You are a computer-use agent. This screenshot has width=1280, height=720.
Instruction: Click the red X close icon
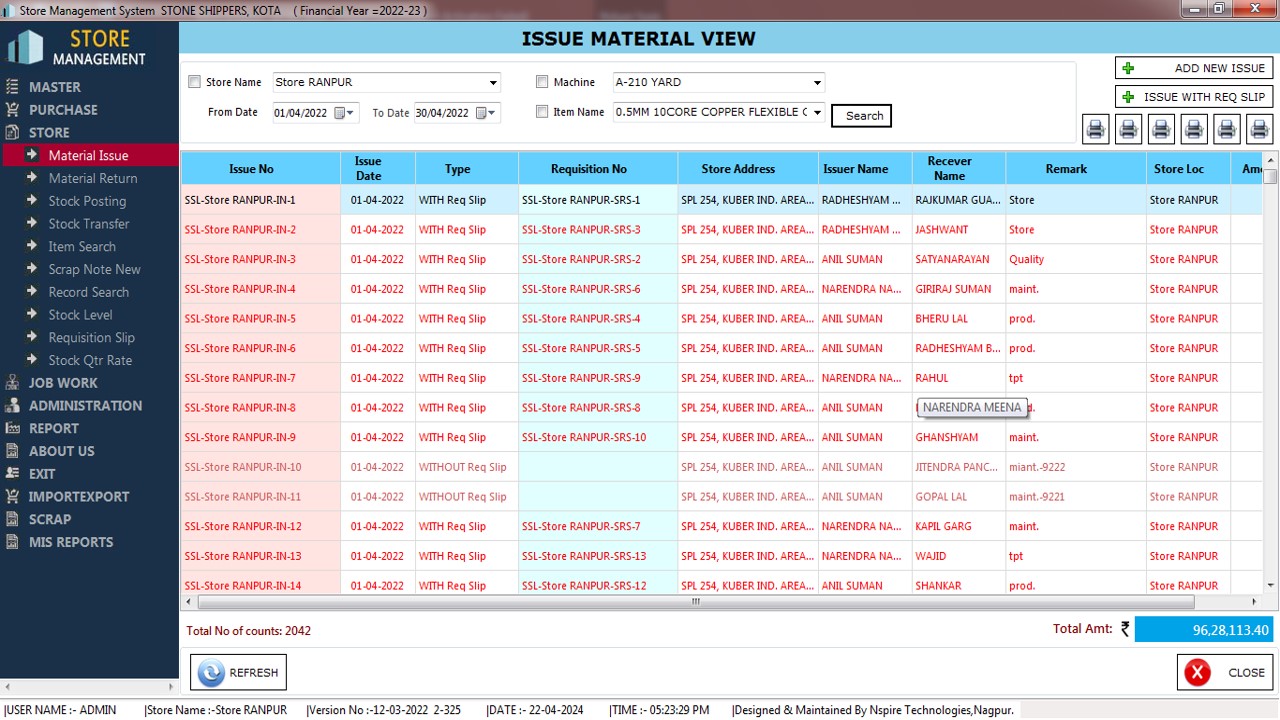[x=1197, y=673]
